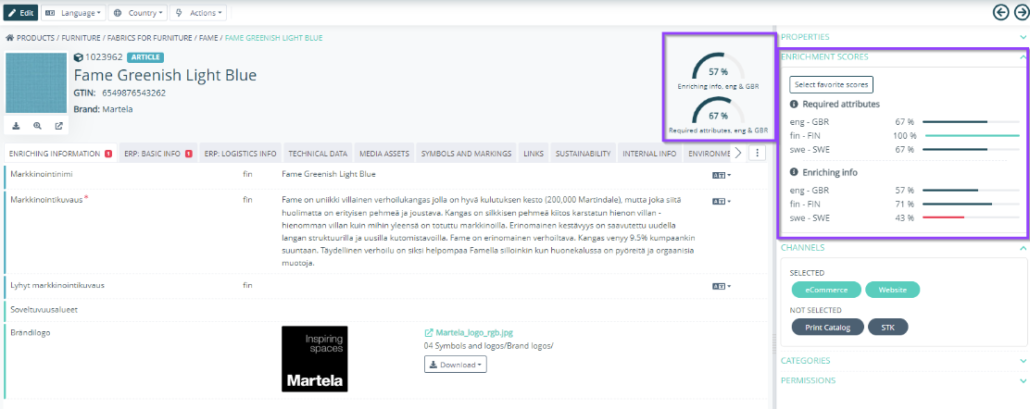Toggle the Print Catalog channel
This screenshot has width=1030, height=409.
coord(828,327)
